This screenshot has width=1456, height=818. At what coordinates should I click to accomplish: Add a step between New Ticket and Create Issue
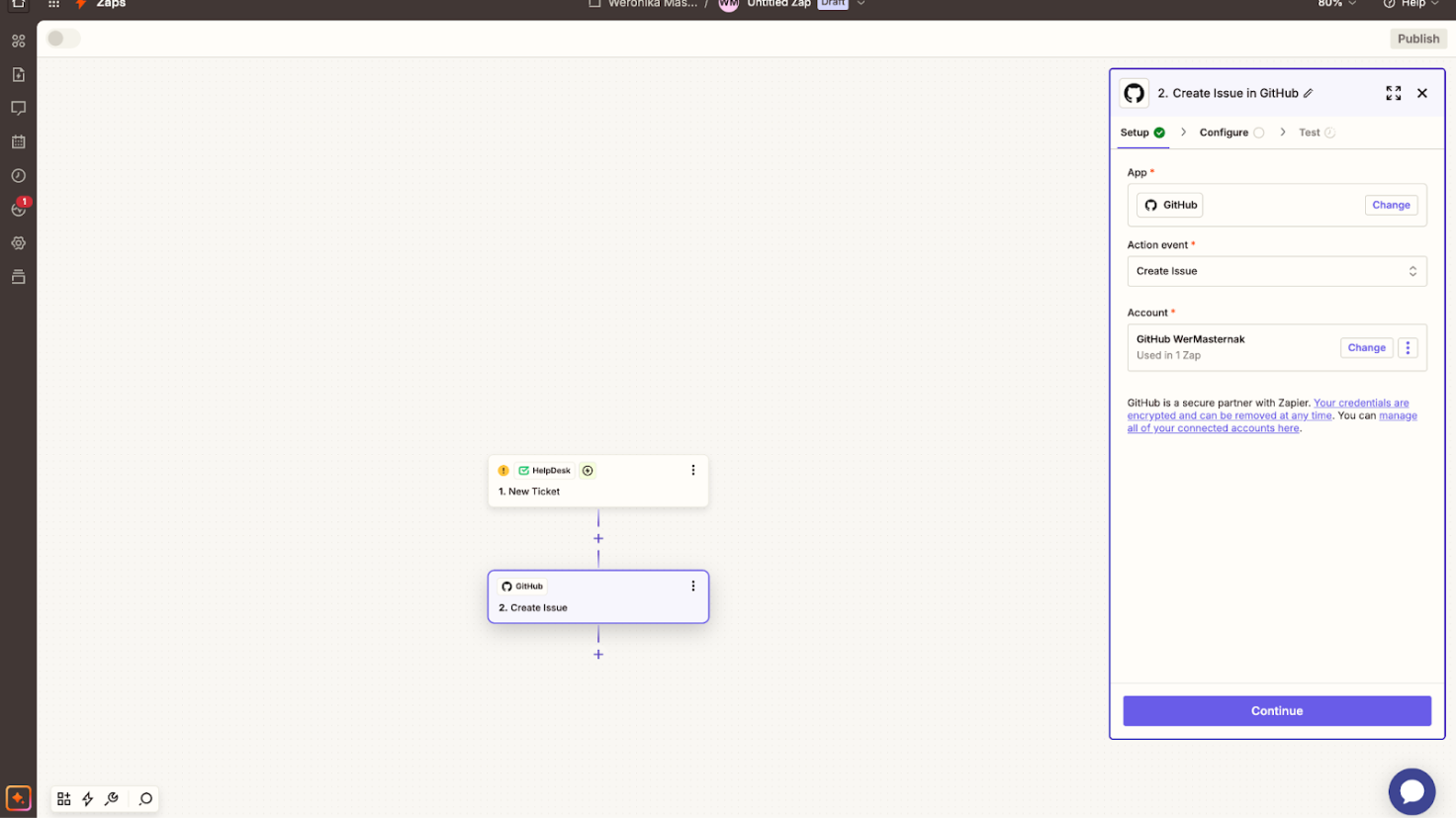coord(598,538)
